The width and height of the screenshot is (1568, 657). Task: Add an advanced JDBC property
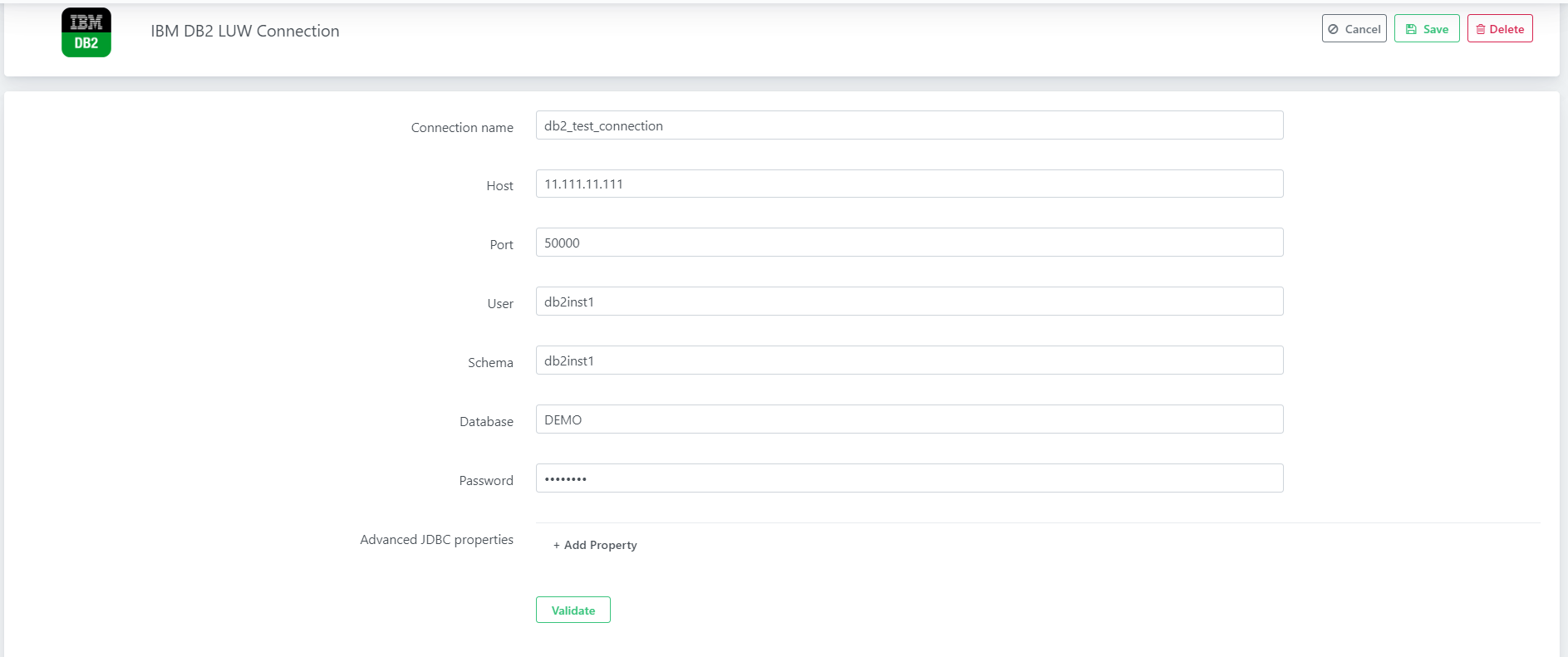click(x=595, y=545)
